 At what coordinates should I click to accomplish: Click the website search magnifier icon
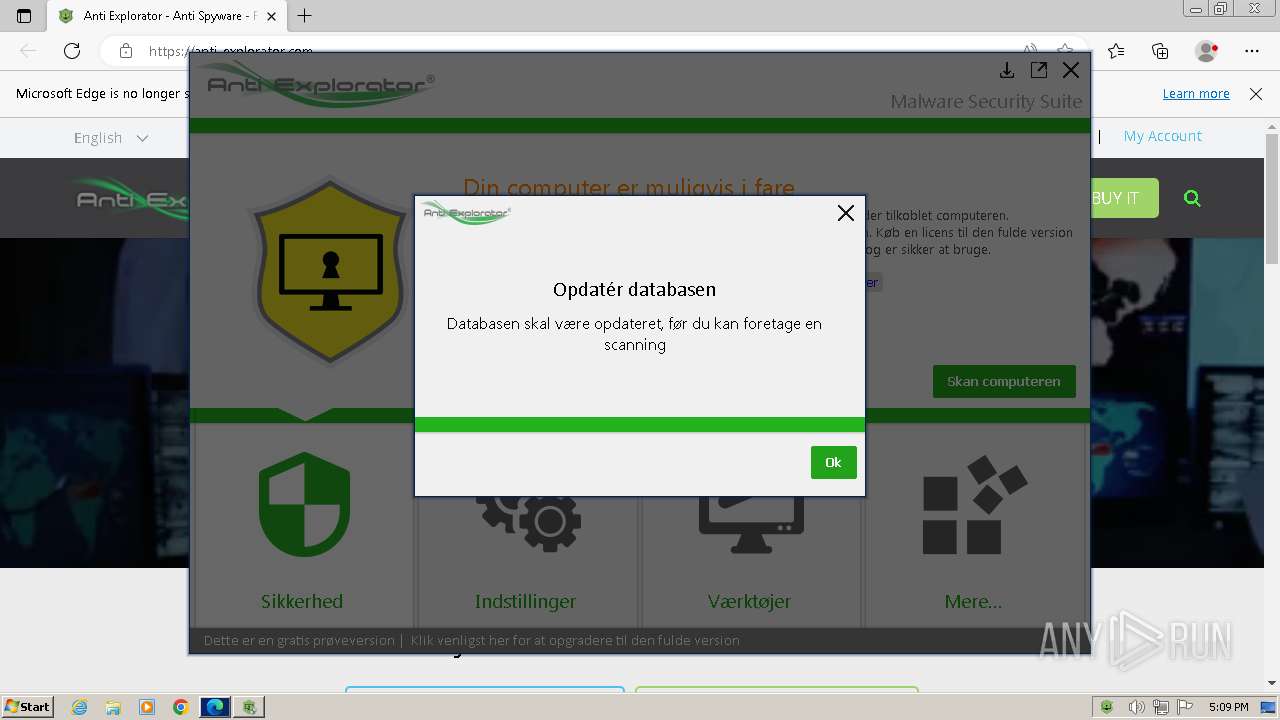1192,198
